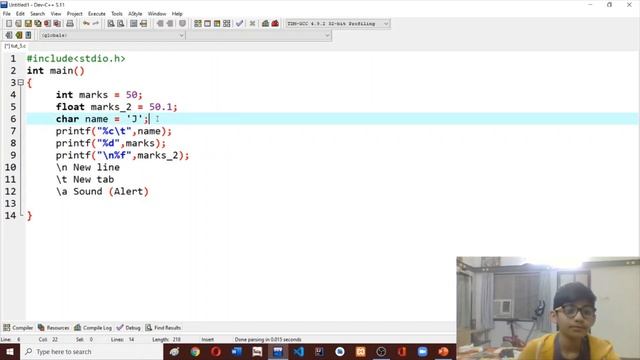Click the 'float marks_2 = 50.1;' line

tap(117, 107)
